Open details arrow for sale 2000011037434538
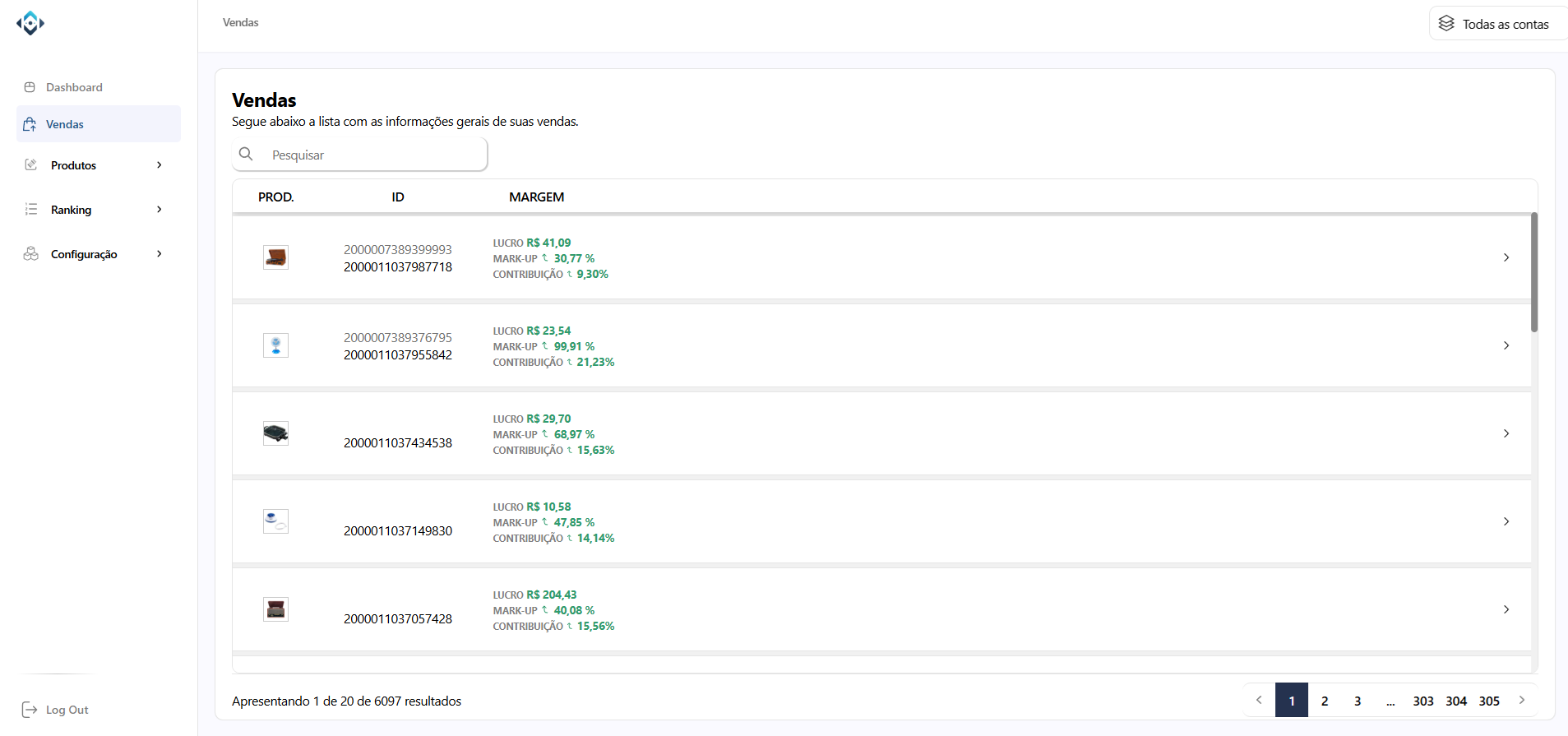The width and height of the screenshot is (1568, 736). point(1506,433)
